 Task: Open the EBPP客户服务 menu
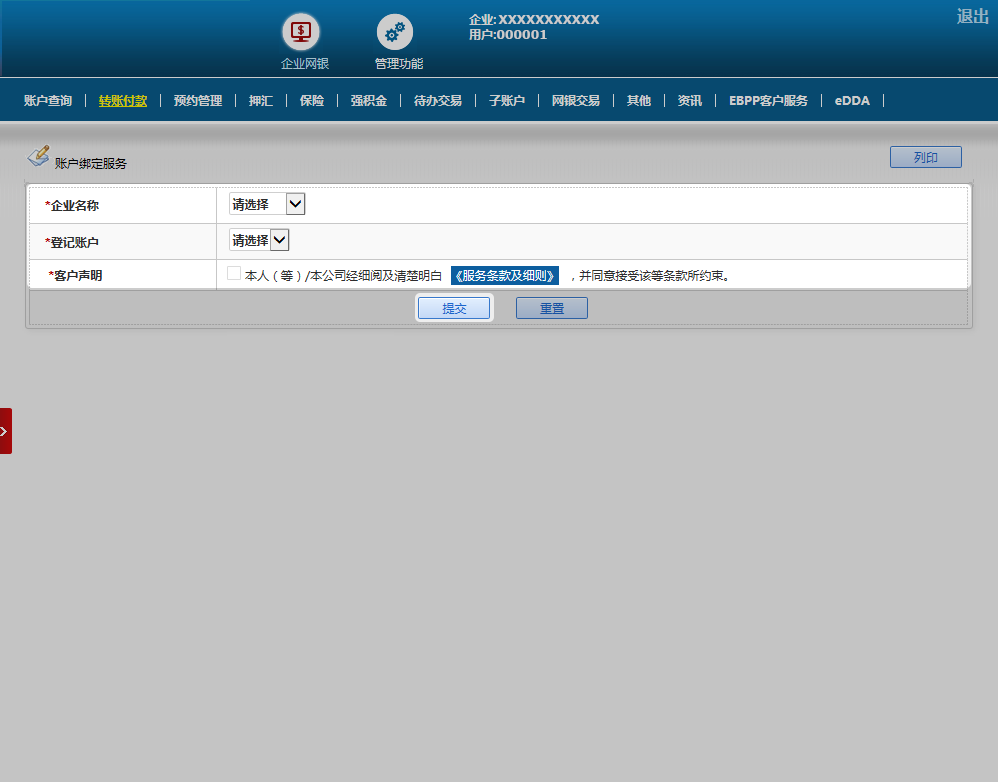tap(768, 101)
